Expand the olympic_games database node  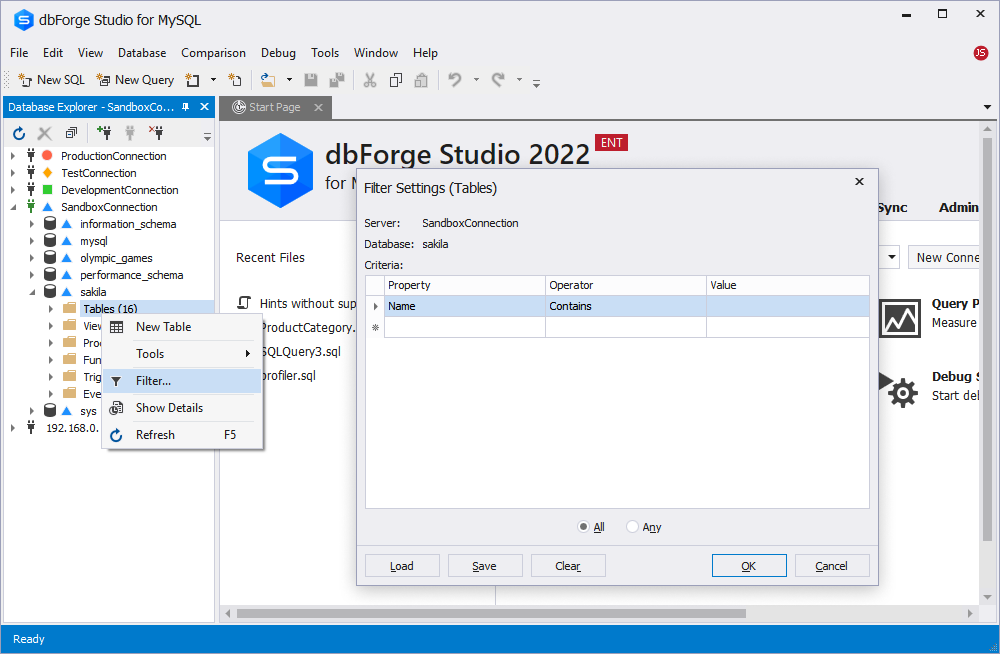point(32,258)
